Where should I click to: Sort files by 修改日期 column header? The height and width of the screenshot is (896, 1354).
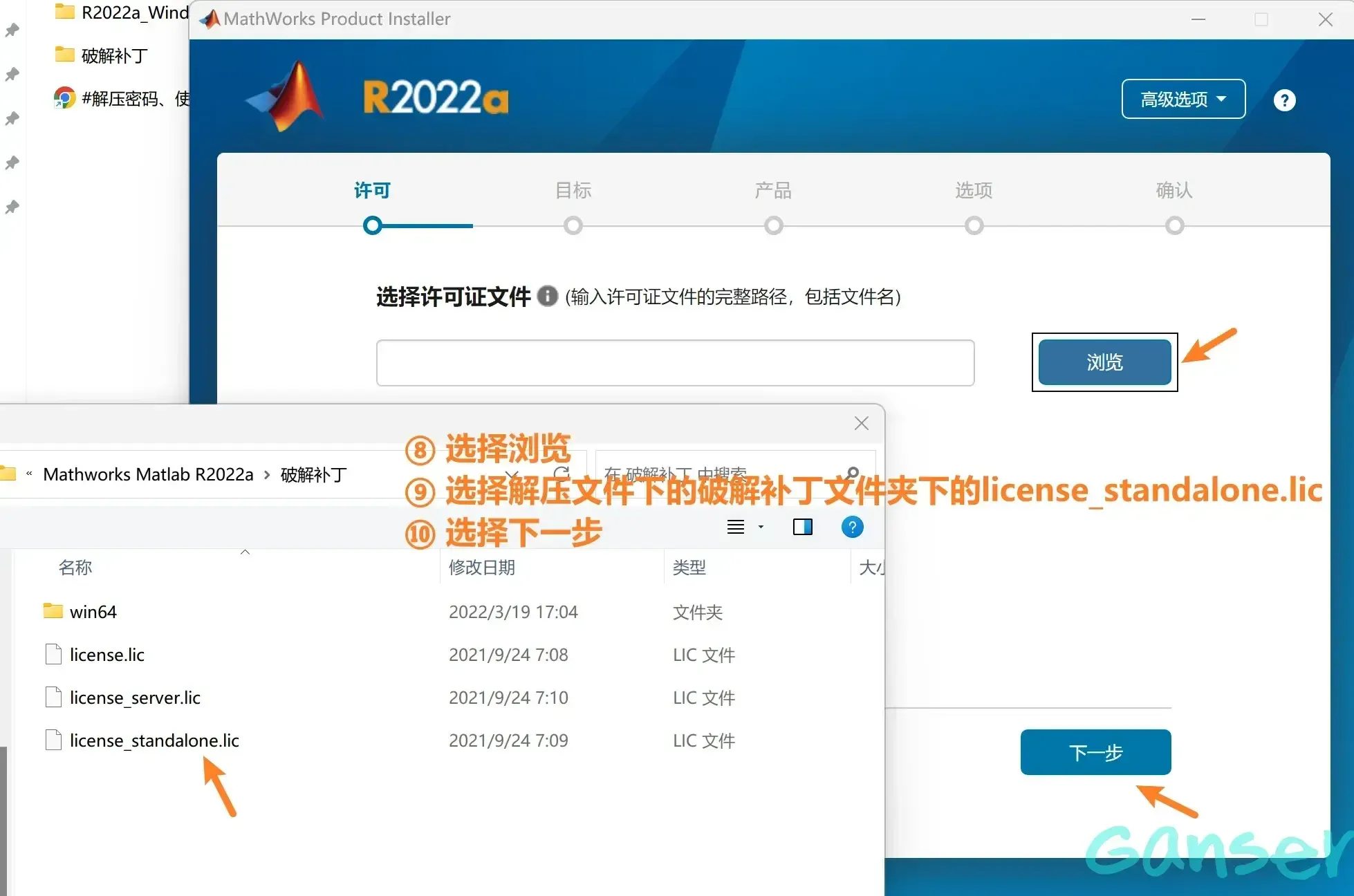coord(482,568)
